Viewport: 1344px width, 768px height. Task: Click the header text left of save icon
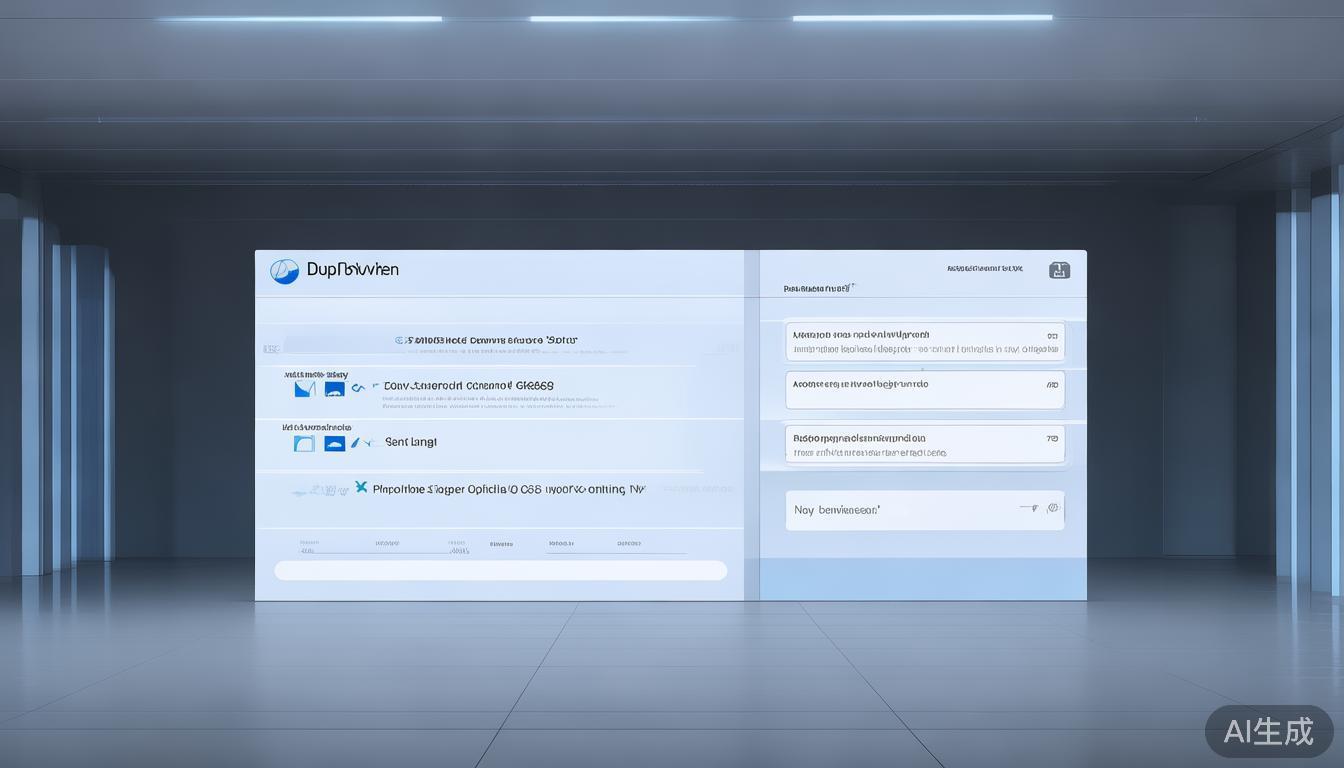(984, 269)
